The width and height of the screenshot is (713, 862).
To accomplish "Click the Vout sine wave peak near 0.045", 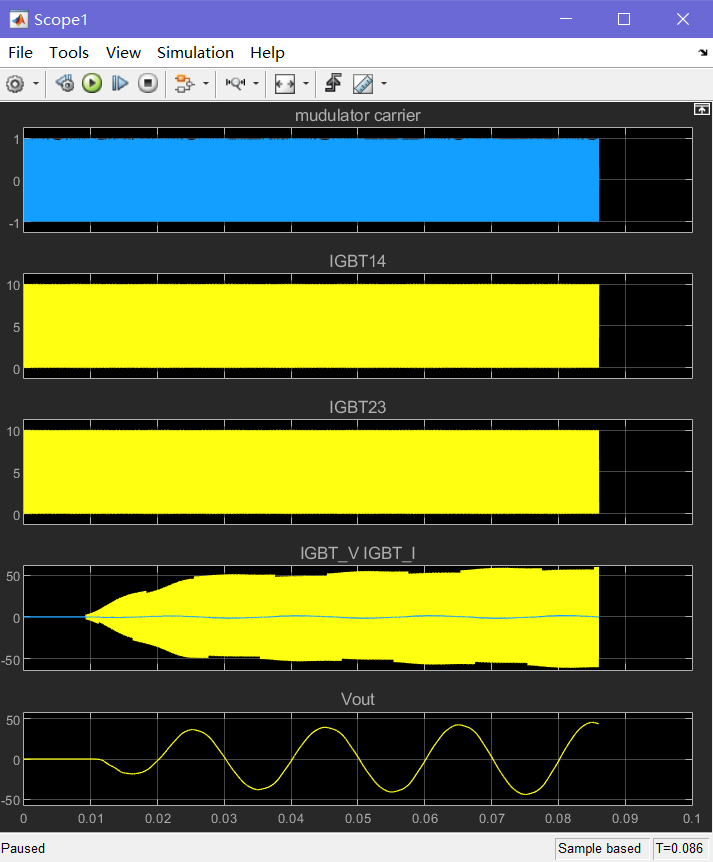I will point(325,728).
